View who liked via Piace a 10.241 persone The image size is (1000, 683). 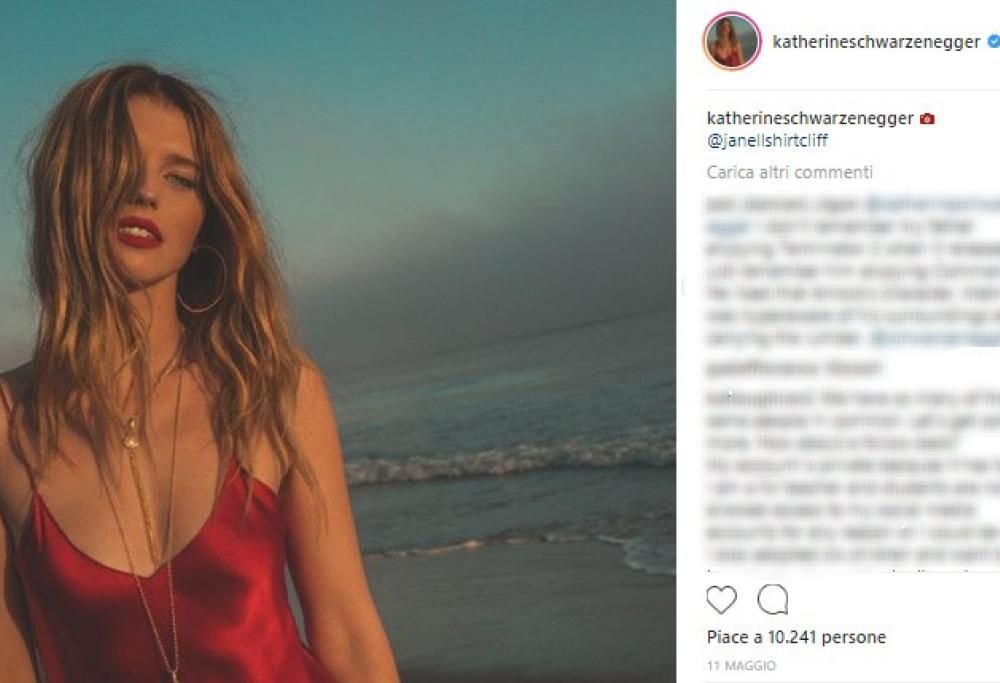[x=798, y=636]
